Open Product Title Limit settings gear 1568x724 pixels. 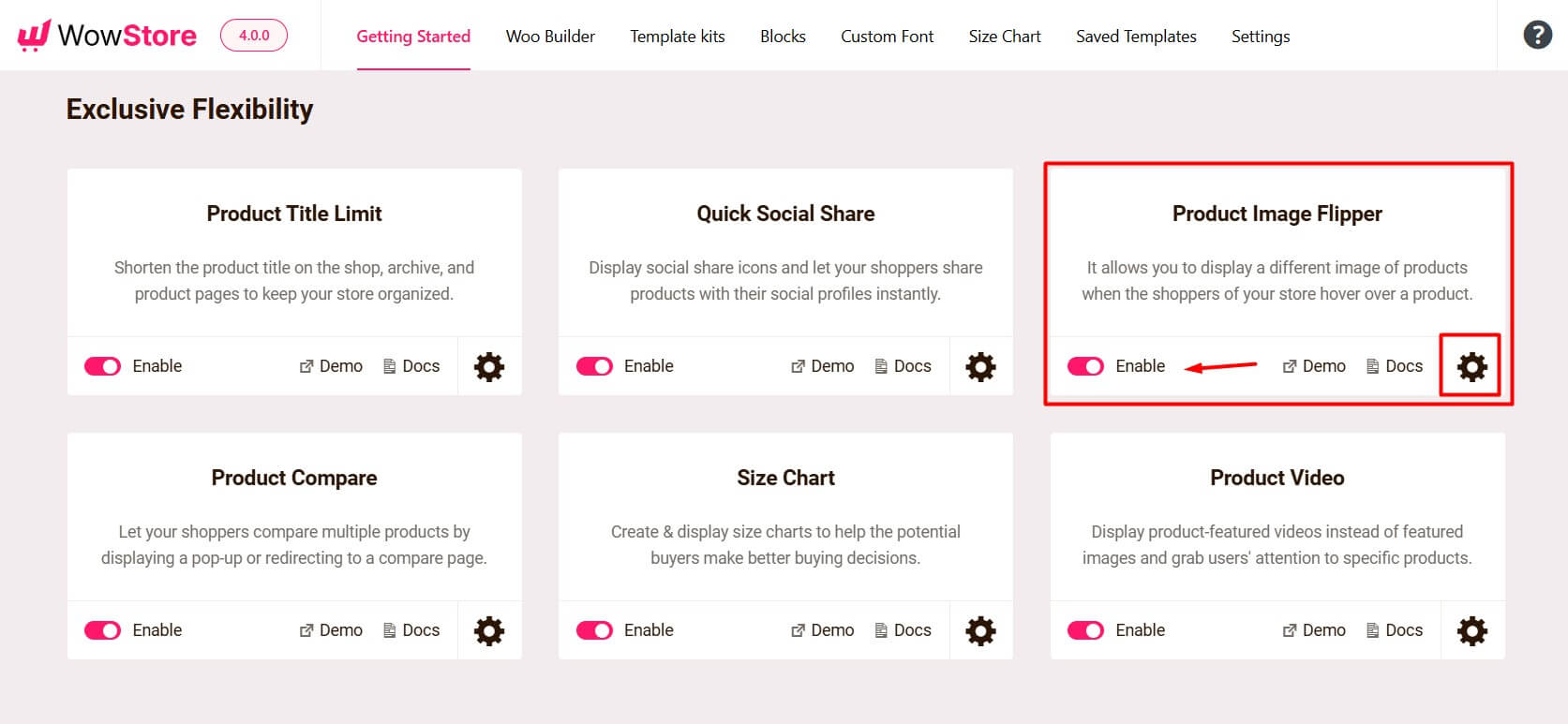[488, 366]
